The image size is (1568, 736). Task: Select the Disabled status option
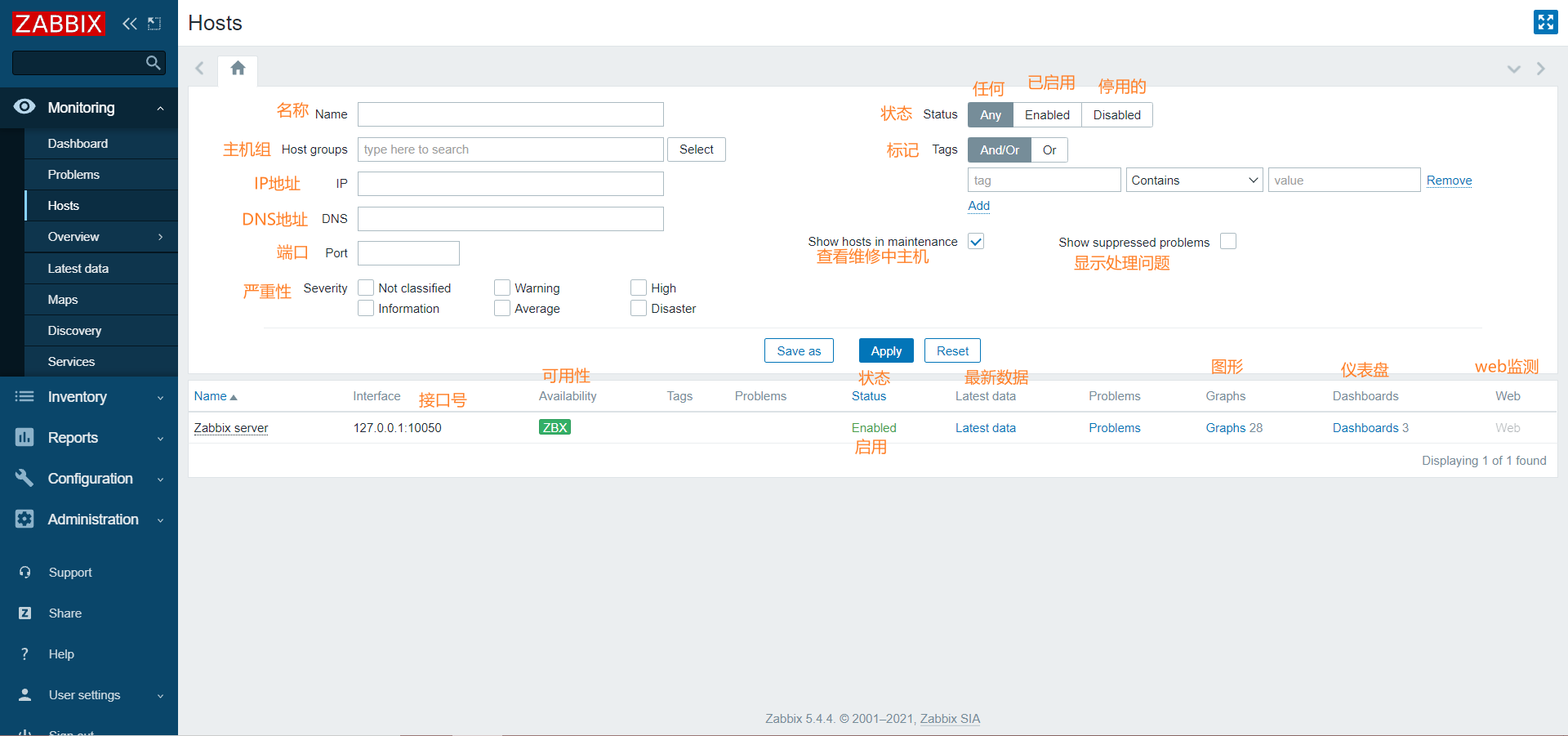(x=1117, y=115)
